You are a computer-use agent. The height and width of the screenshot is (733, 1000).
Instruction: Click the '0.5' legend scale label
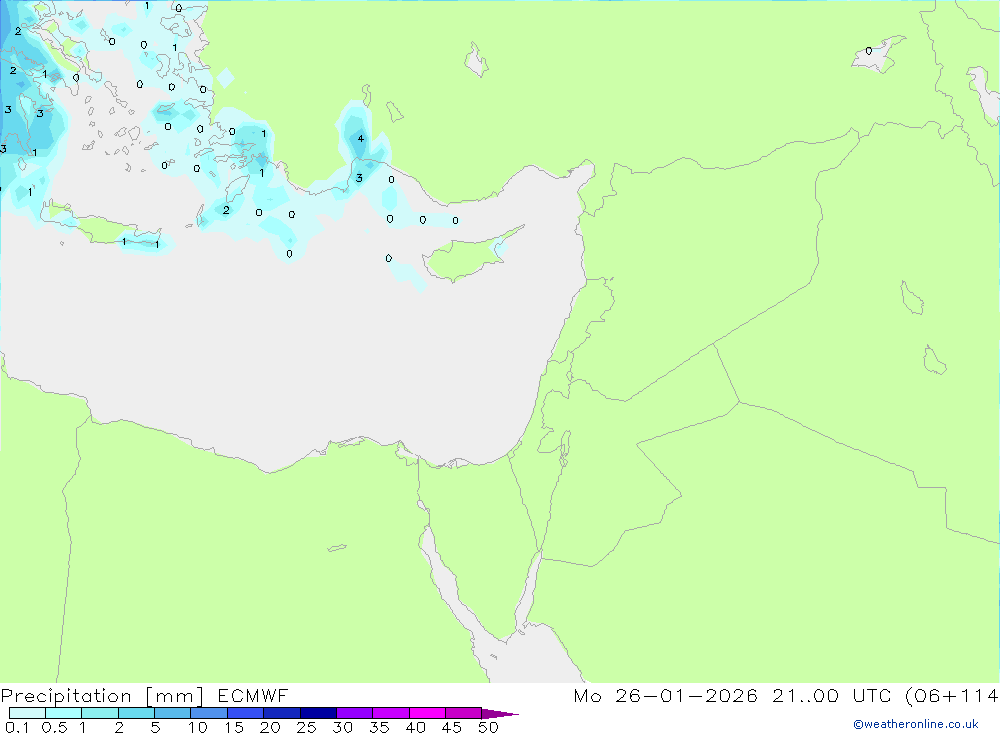pos(54,727)
